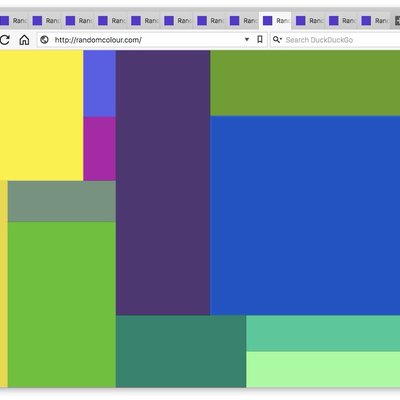Go to the home page
This screenshot has height=400, width=400.
24,40
